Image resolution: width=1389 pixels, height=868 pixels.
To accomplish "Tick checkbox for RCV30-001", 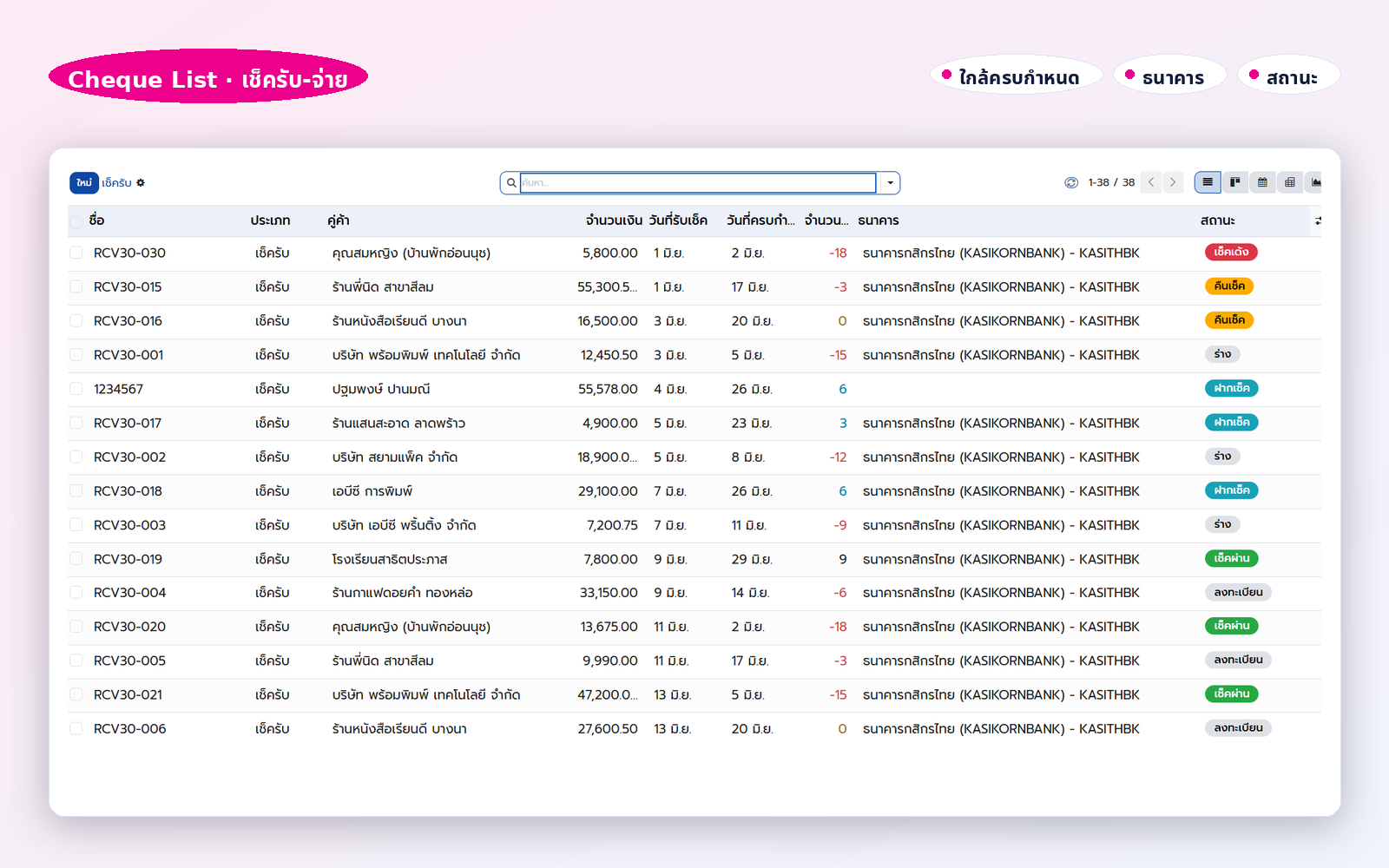I will click(76, 355).
